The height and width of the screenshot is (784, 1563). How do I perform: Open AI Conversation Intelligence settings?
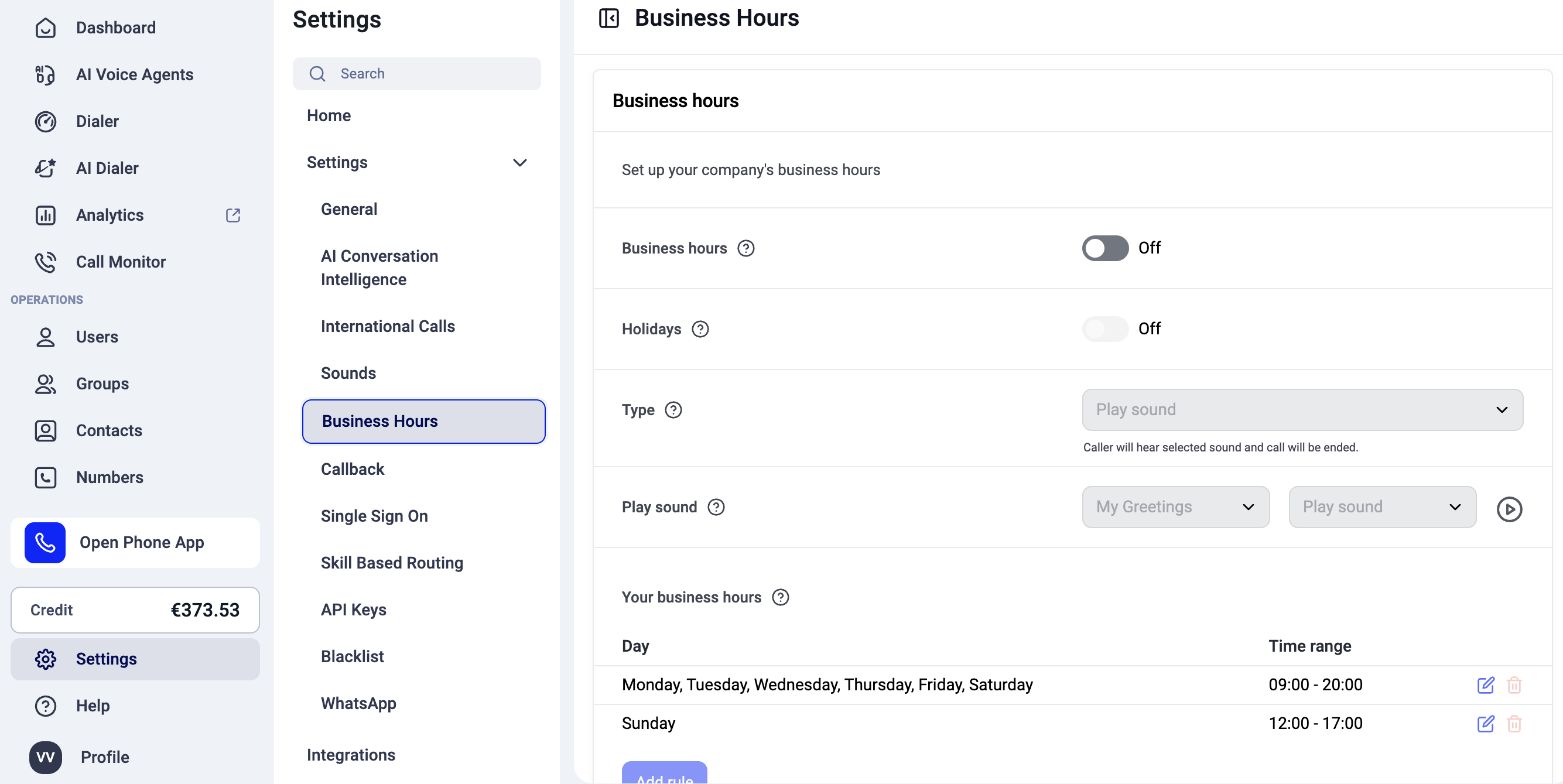[x=379, y=268]
